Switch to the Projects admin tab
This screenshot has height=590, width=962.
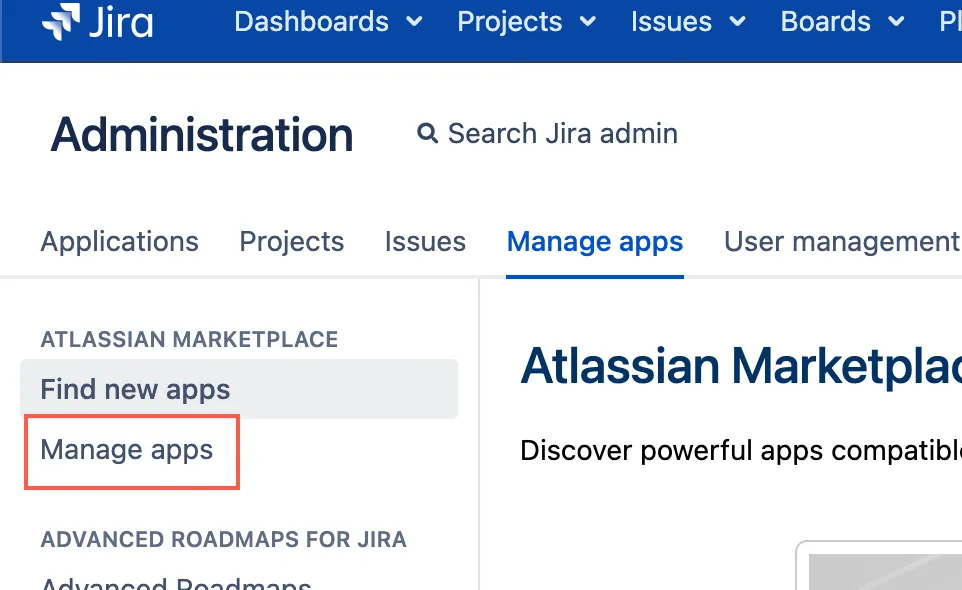(x=291, y=242)
